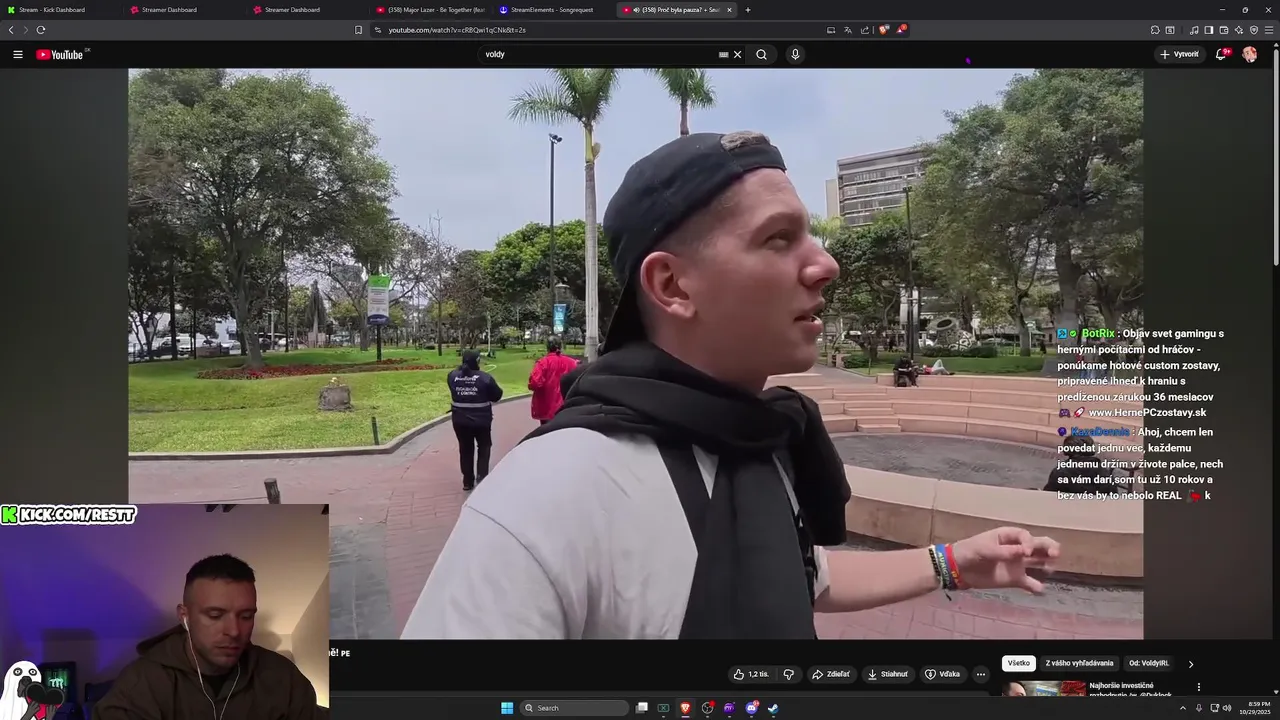
Task: Open Brave browser from the taskbar
Action: (x=685, y=708)
